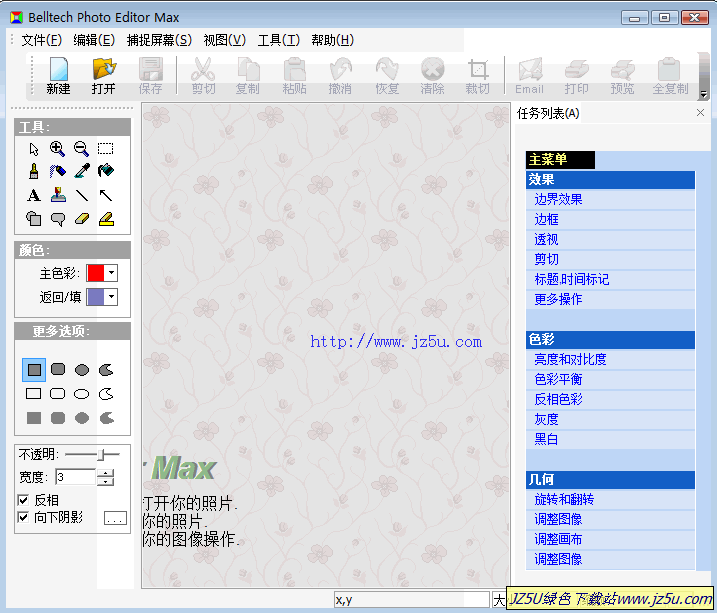This screenshot has width=717, height=613.
Task: Open the shadow options ... button
Action: coord(115,518)
